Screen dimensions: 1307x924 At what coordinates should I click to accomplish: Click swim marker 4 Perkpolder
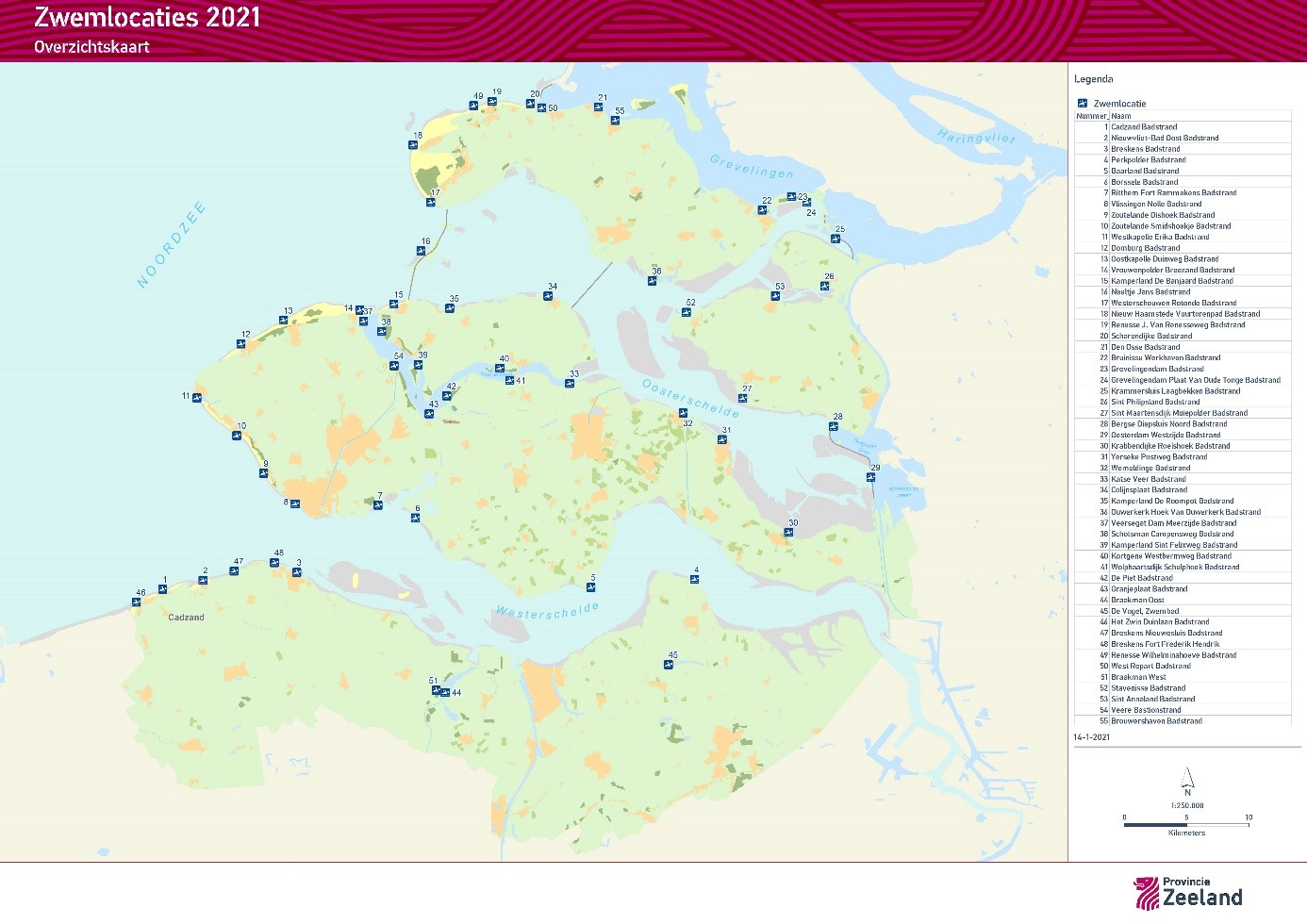695,580
